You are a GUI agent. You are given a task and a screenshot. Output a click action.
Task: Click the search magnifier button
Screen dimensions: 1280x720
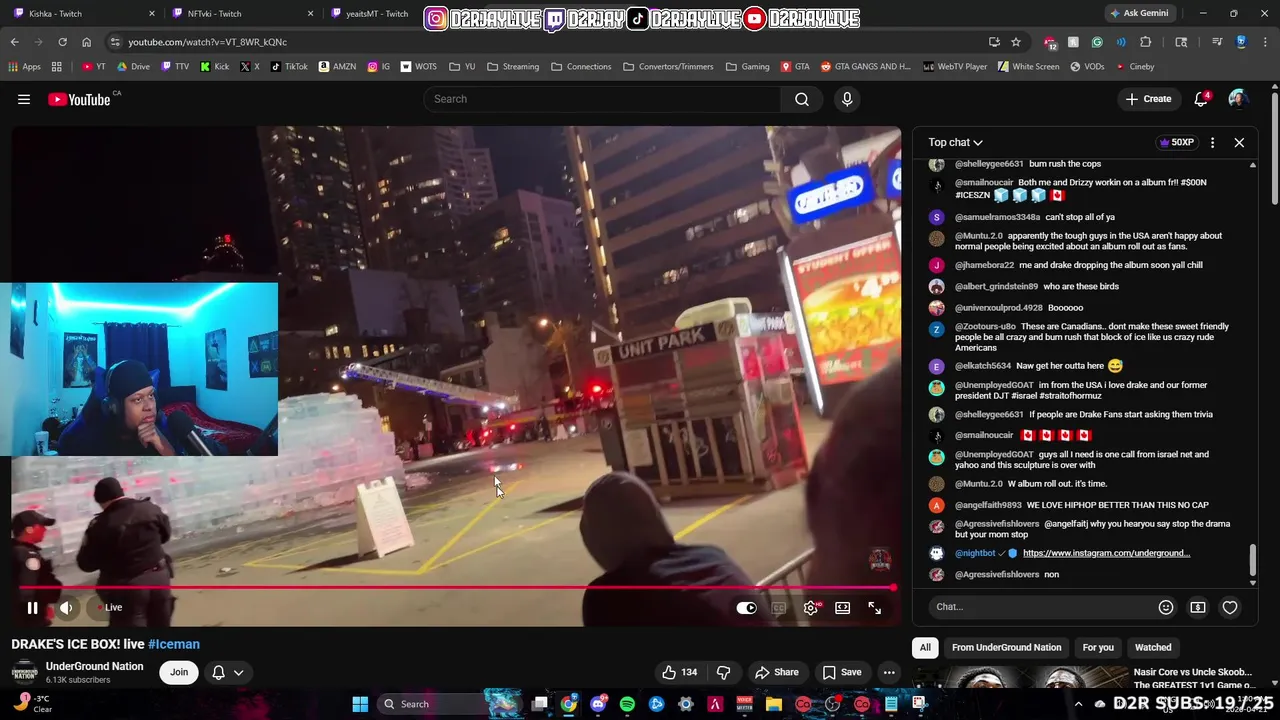pos(802,99)
